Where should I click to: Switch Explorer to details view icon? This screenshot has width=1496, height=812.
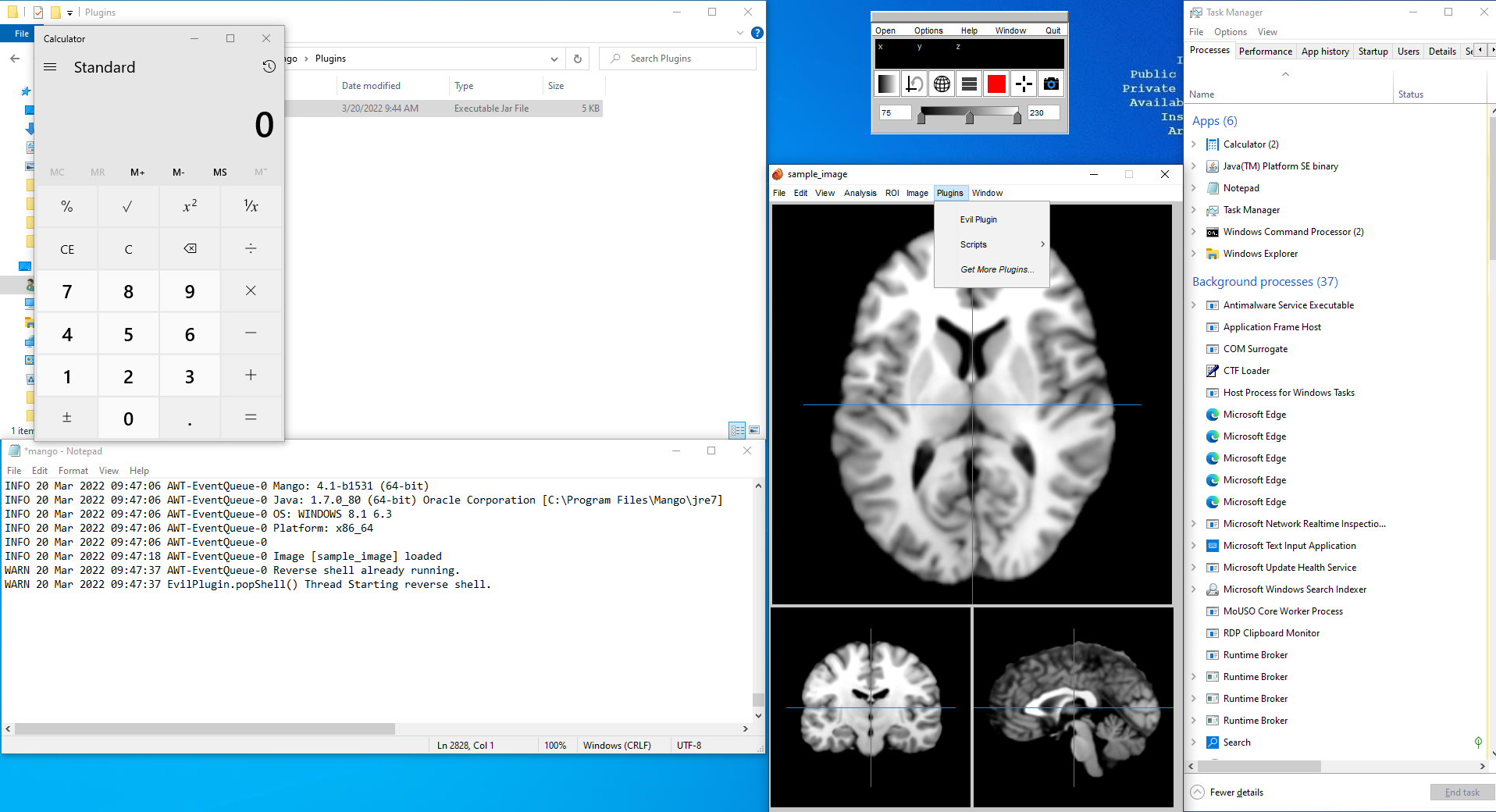(x=738, y=430)
